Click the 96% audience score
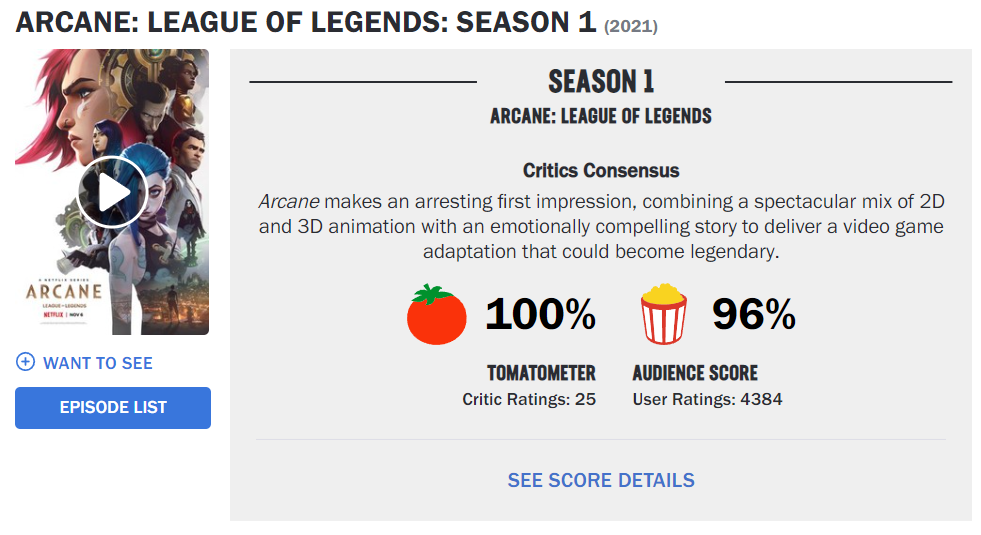 (753, 315)
